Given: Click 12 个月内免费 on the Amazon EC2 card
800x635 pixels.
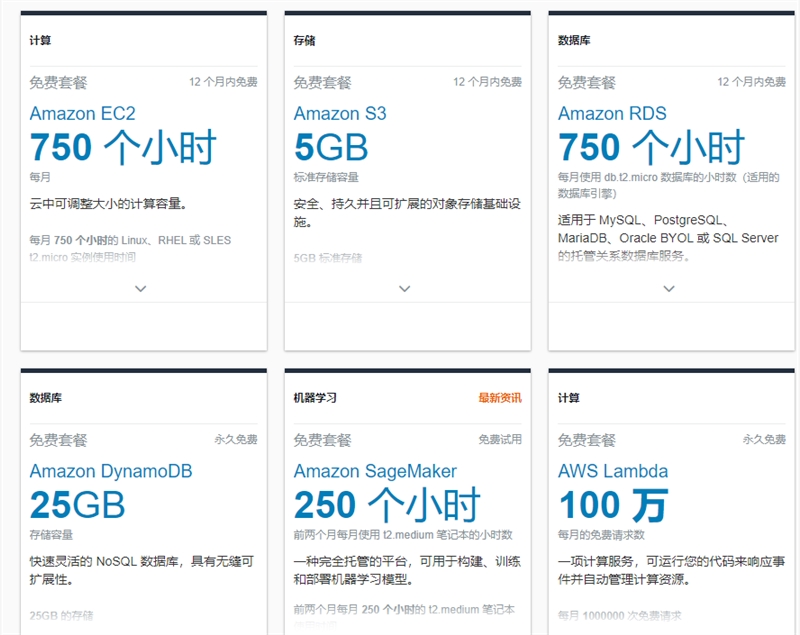Looking at the screenshot, I should coord(223,82).
